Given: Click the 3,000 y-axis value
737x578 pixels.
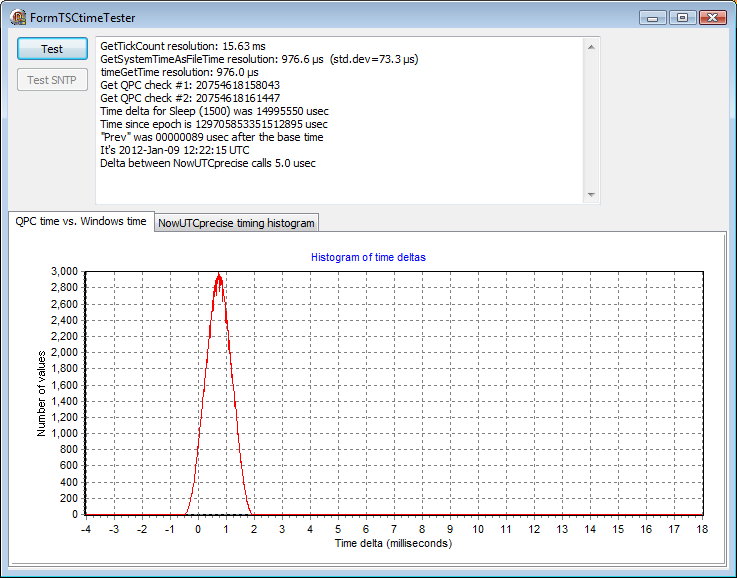Looking at the screenshot, I should pyautogui.click(x=64, y=271).
